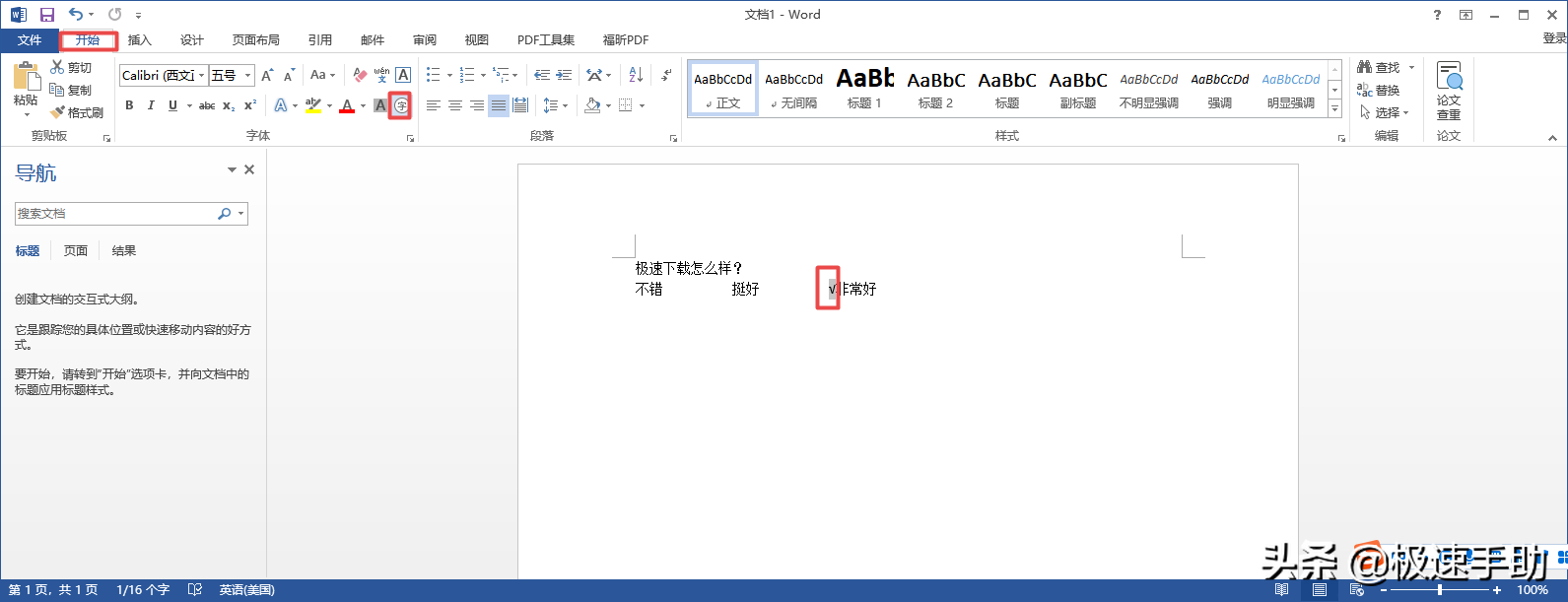Viewport: 1568px width, 602px height.
Task: Click the Grow Font icon
Action: pos(267,75)
